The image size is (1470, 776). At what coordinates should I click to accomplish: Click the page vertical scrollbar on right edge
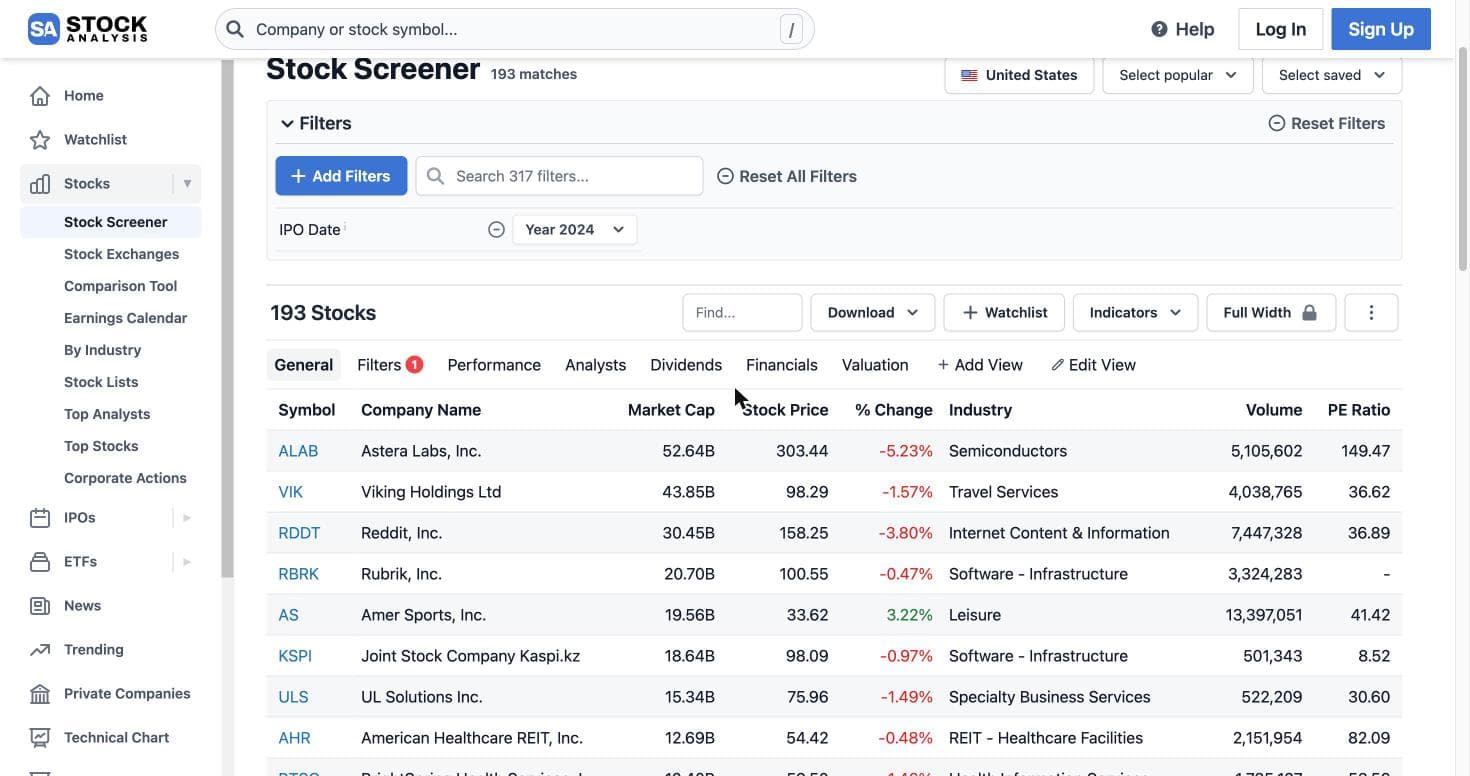(1463, 160)
